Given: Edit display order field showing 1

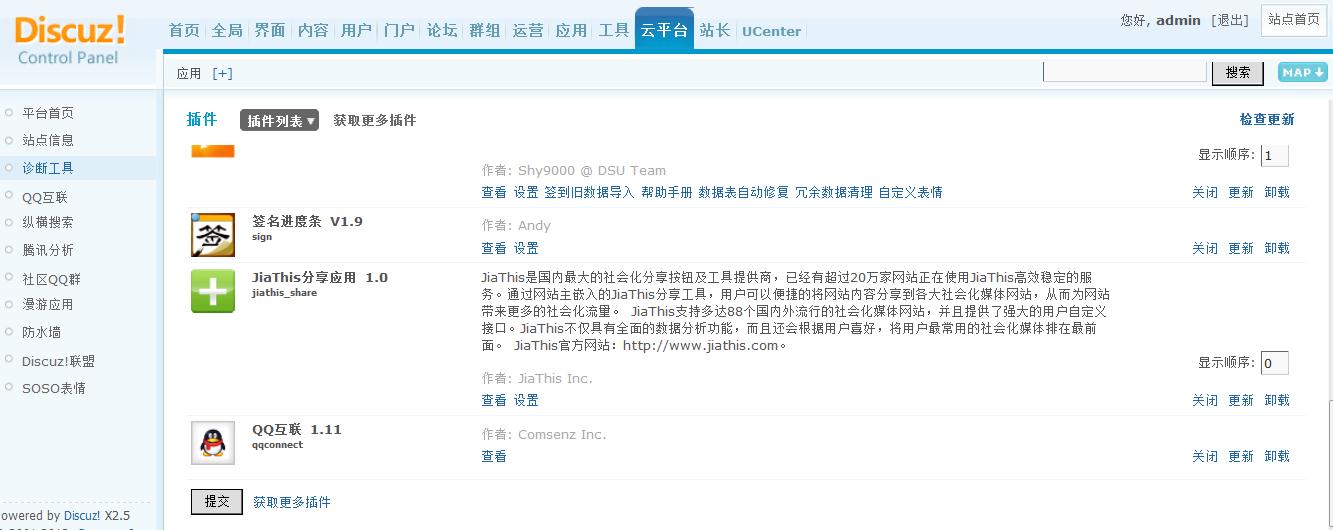Looking at the screenshot, I should tap(1274, 155).
